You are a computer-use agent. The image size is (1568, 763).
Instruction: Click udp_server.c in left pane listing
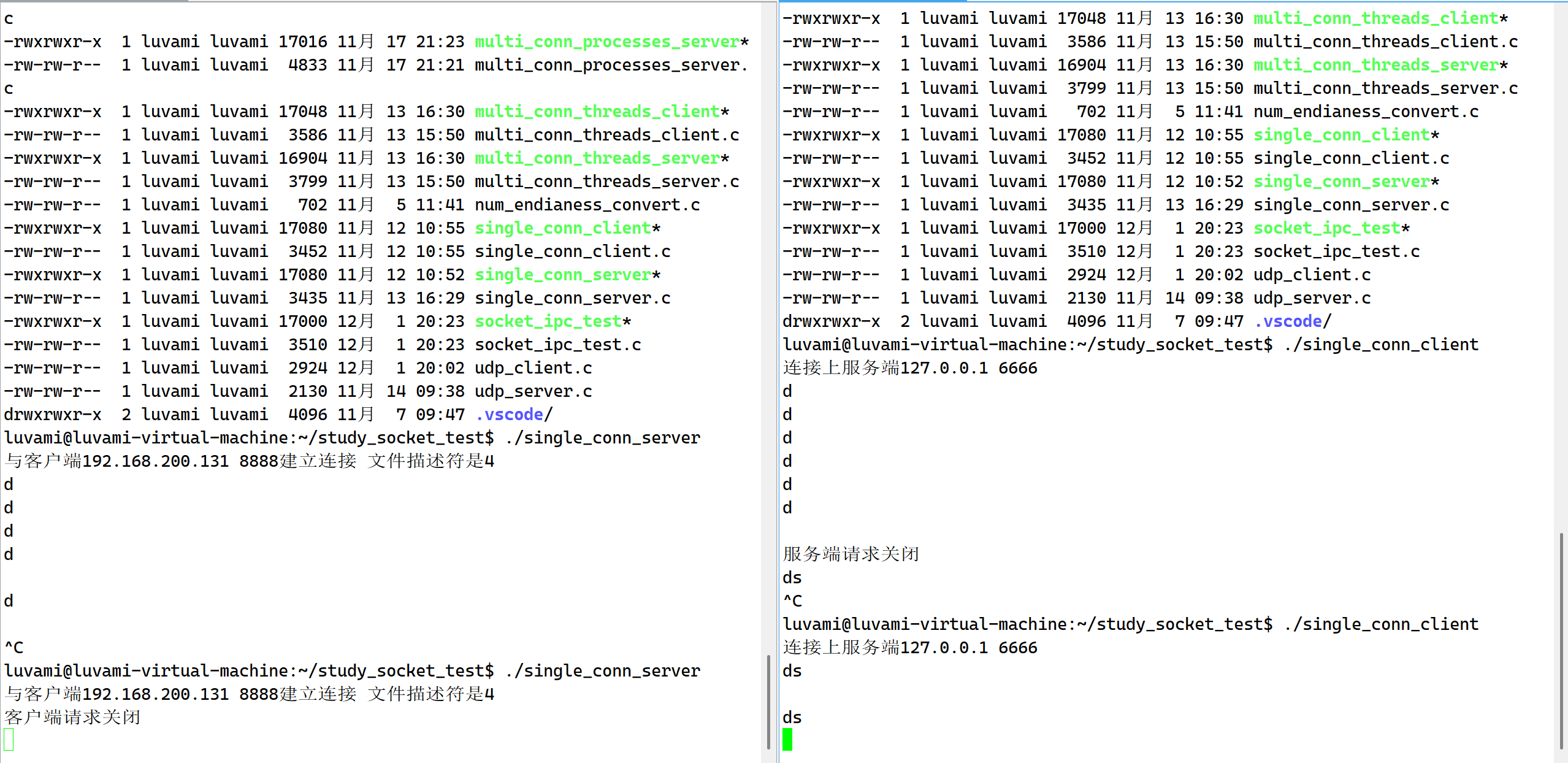click(x=533, y=391)
